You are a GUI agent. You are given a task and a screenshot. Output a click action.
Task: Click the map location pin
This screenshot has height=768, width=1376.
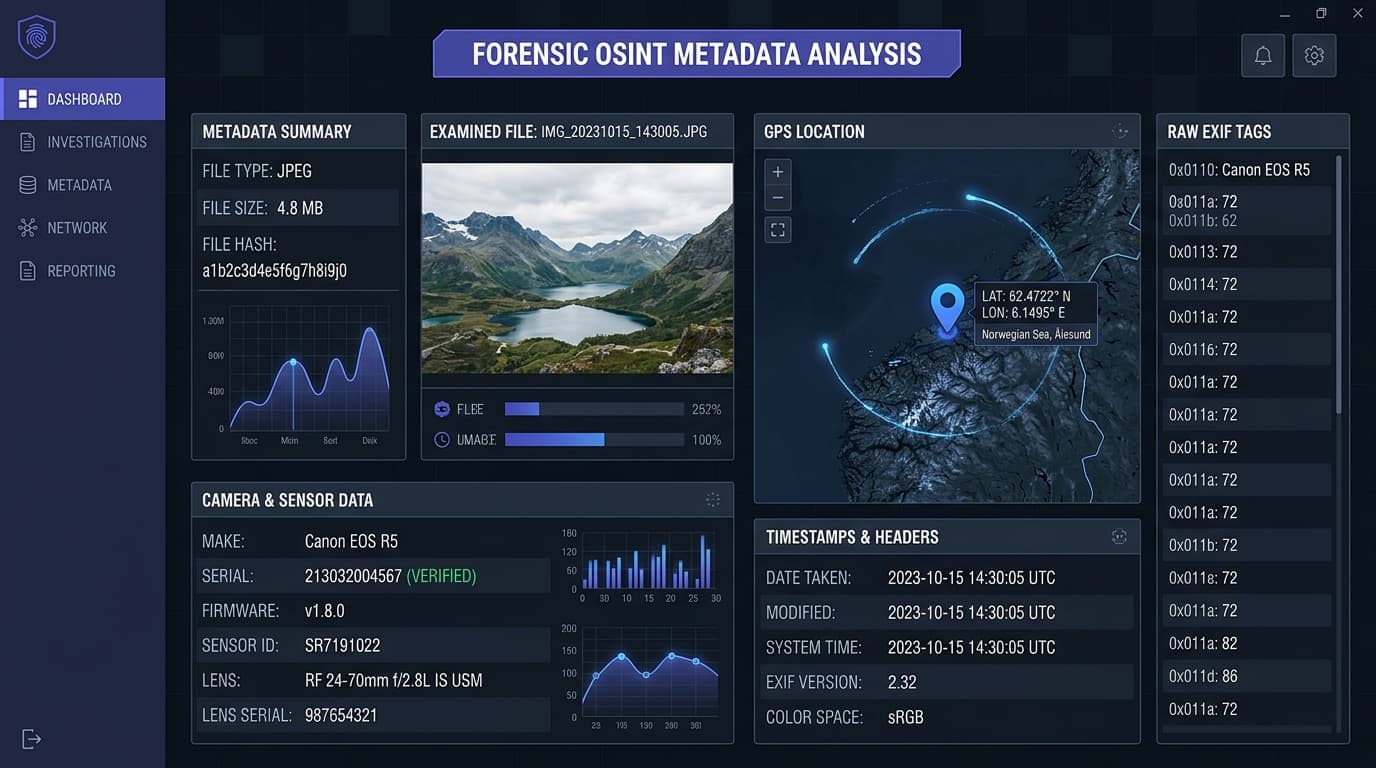pos(947,308)
